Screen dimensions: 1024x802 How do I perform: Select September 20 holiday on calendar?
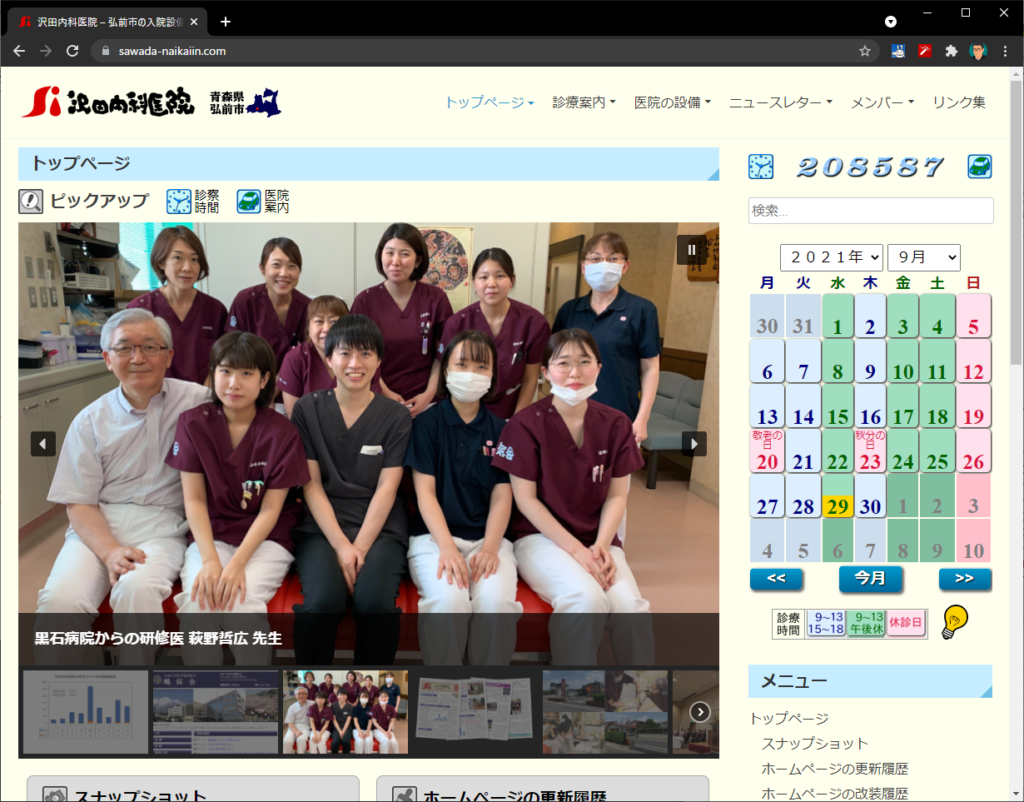click(767, 451)
